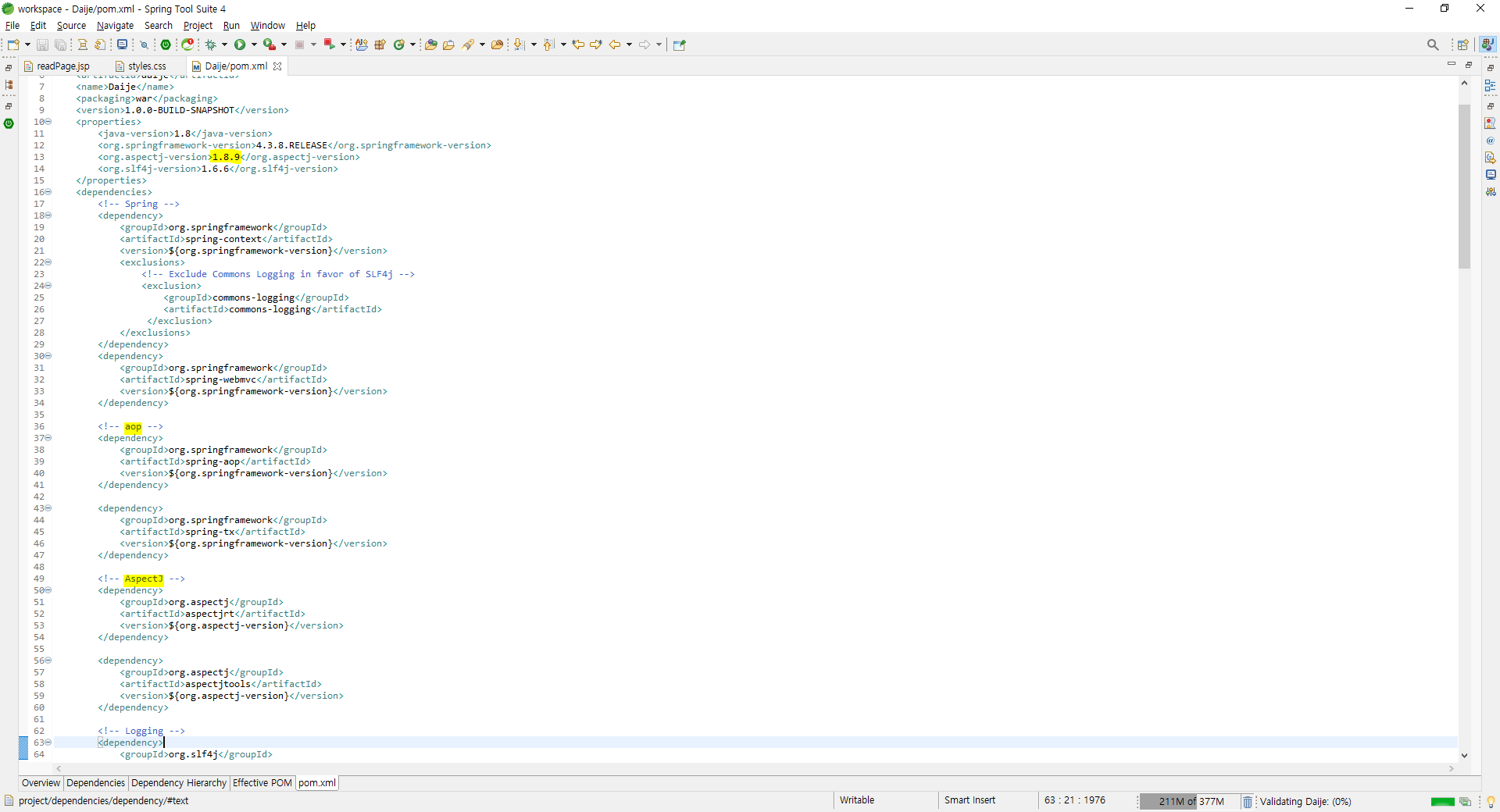Go to Last Edit Location
This screenshot has width=1500, height=812.
pos(578,45)
